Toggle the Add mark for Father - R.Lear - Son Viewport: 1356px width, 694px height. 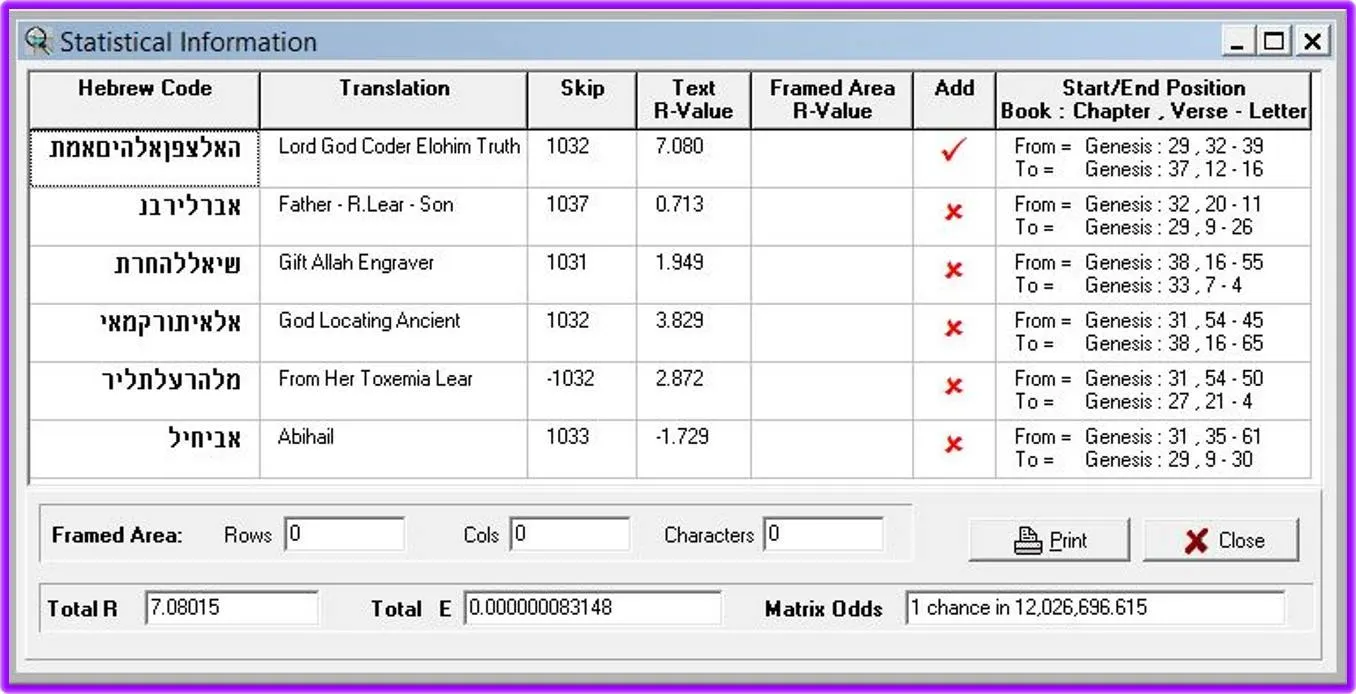954,213
